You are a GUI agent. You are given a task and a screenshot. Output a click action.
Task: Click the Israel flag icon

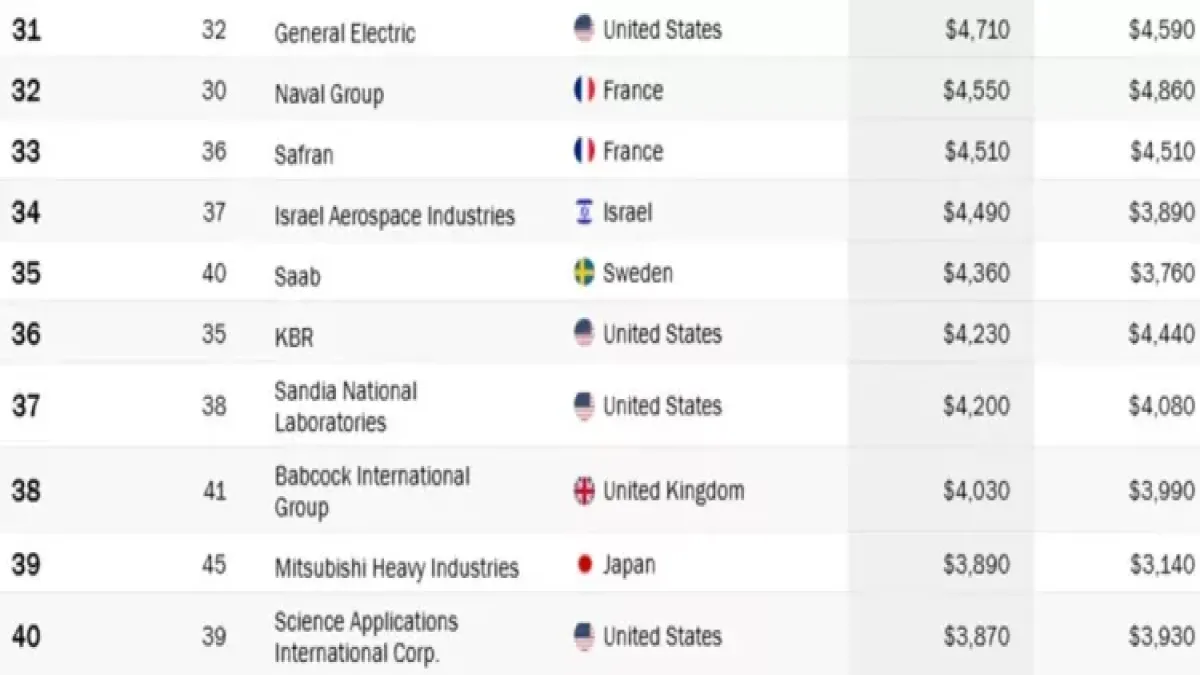click(x=584, y=212)
